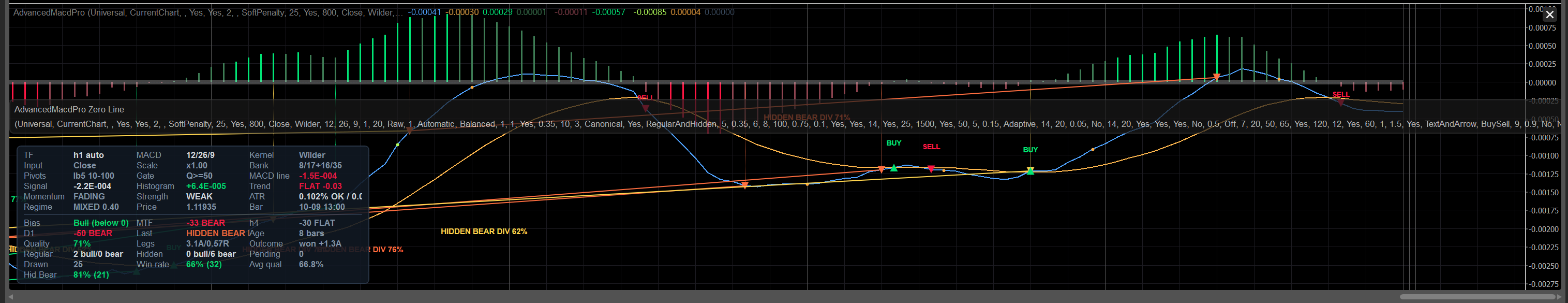
Task: Click the right arrow of the horizontal scrollbar
Action: 1558,297
